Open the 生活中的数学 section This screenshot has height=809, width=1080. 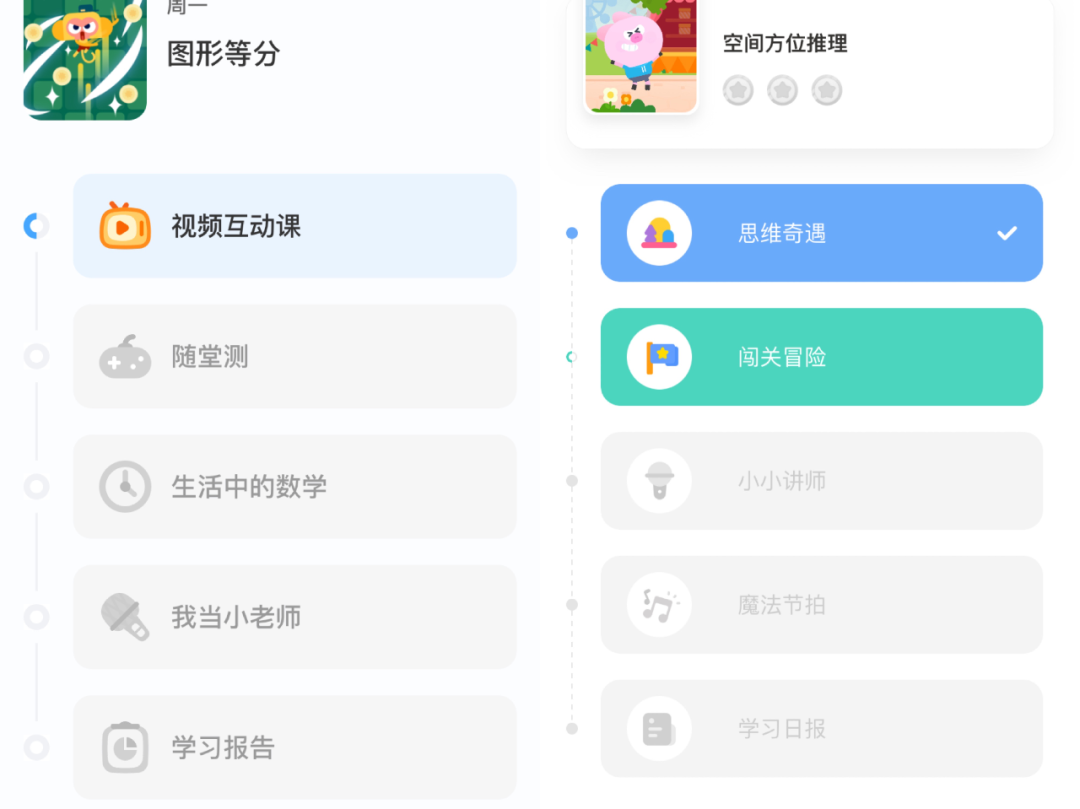point(295,487)
